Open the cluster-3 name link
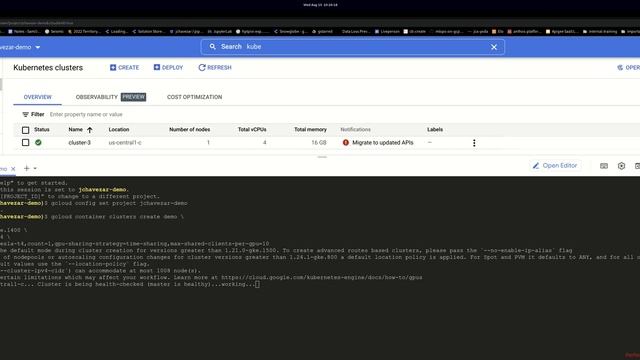640x360 pixels. click(80, 143)
